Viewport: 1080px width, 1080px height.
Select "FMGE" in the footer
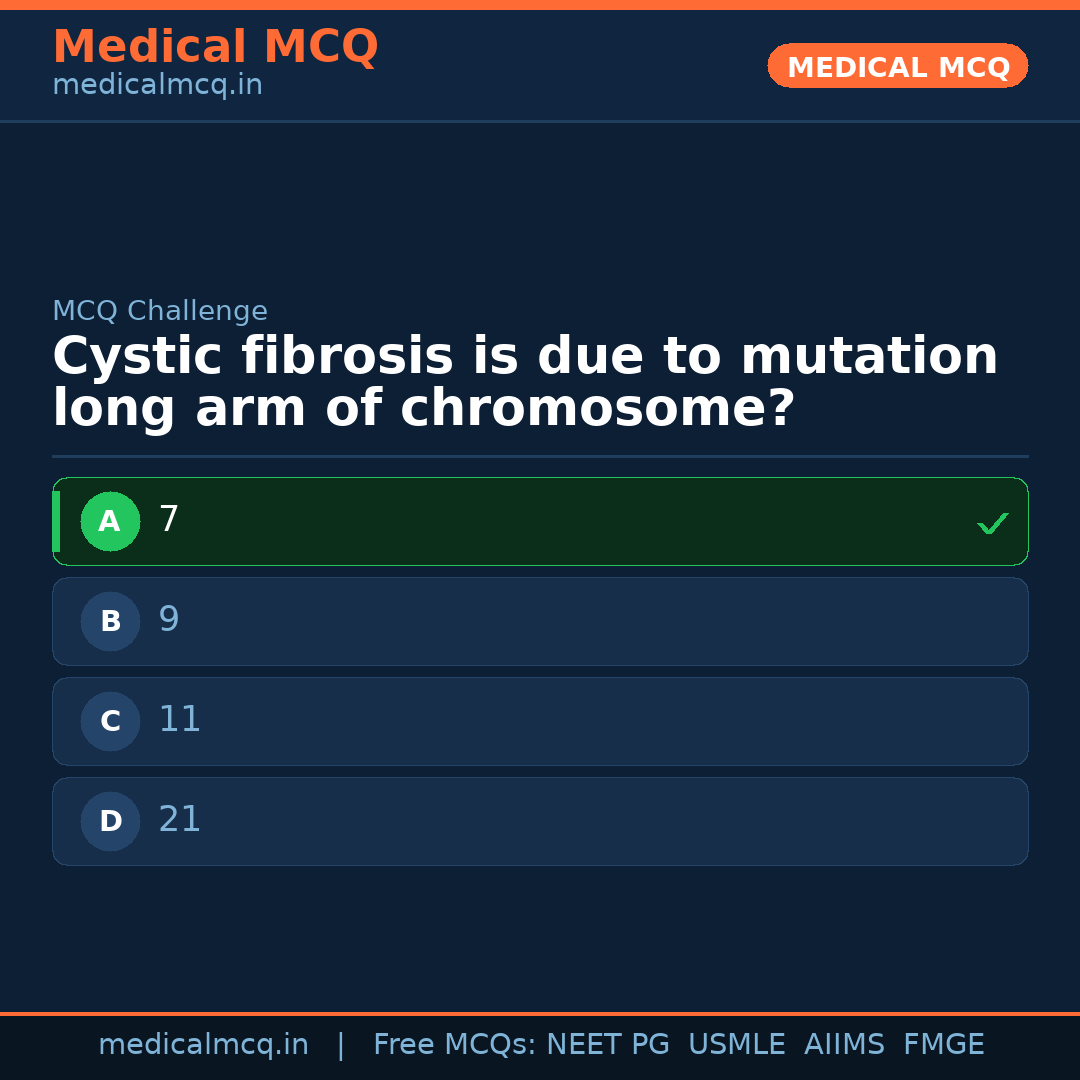tap(943, 1045)
